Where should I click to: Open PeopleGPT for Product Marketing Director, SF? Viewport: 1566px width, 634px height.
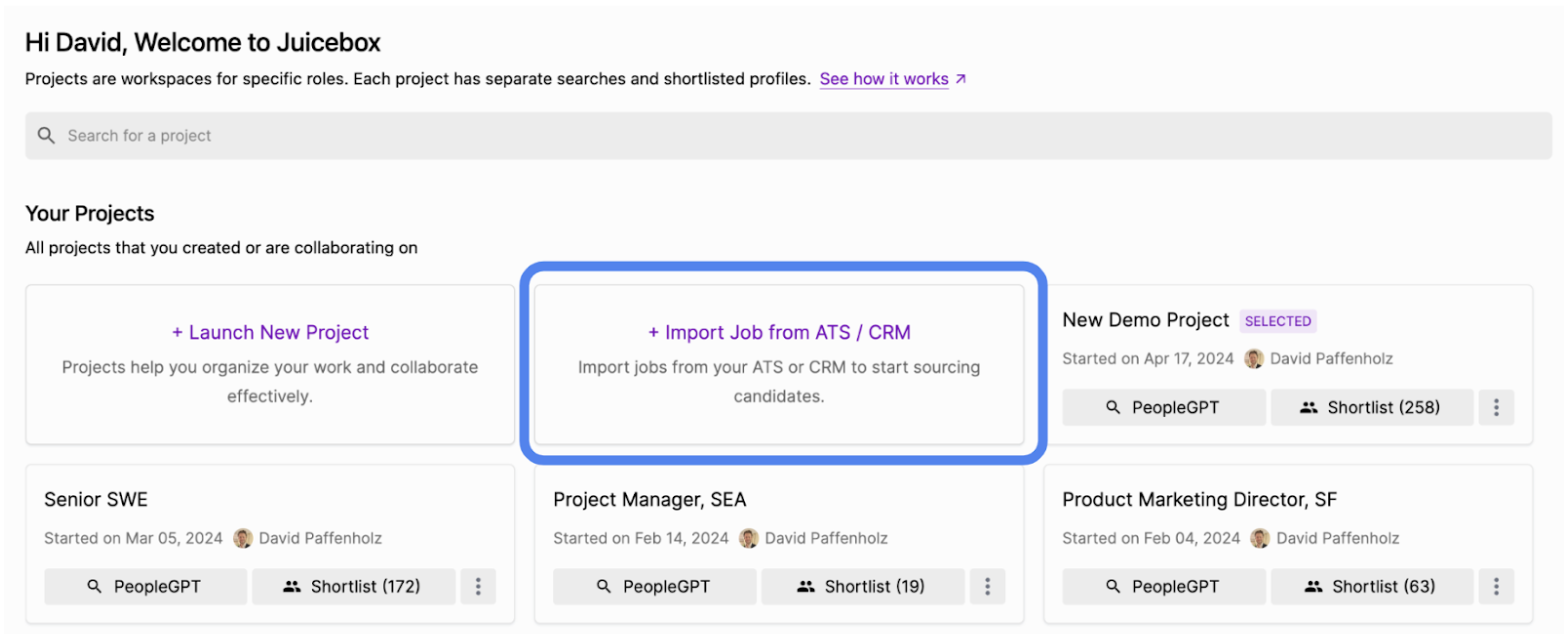(x=1164, y=586)
